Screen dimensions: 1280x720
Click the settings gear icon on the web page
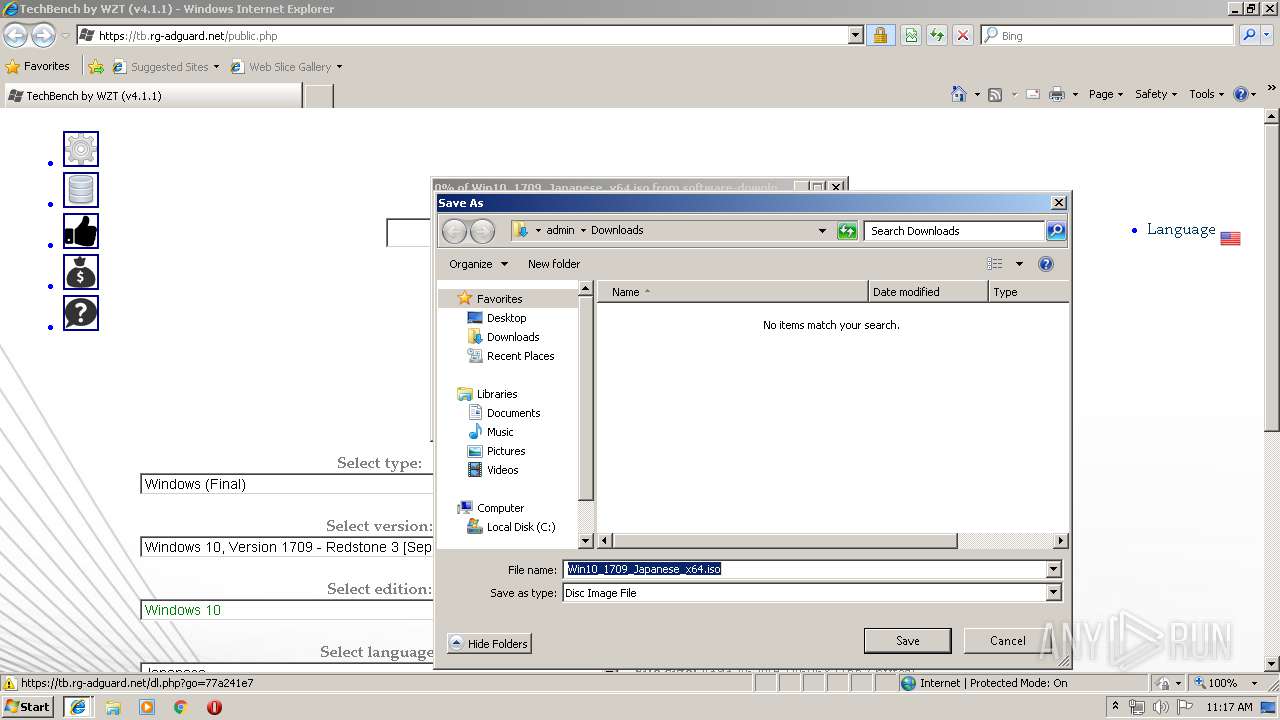coord(81,149)
